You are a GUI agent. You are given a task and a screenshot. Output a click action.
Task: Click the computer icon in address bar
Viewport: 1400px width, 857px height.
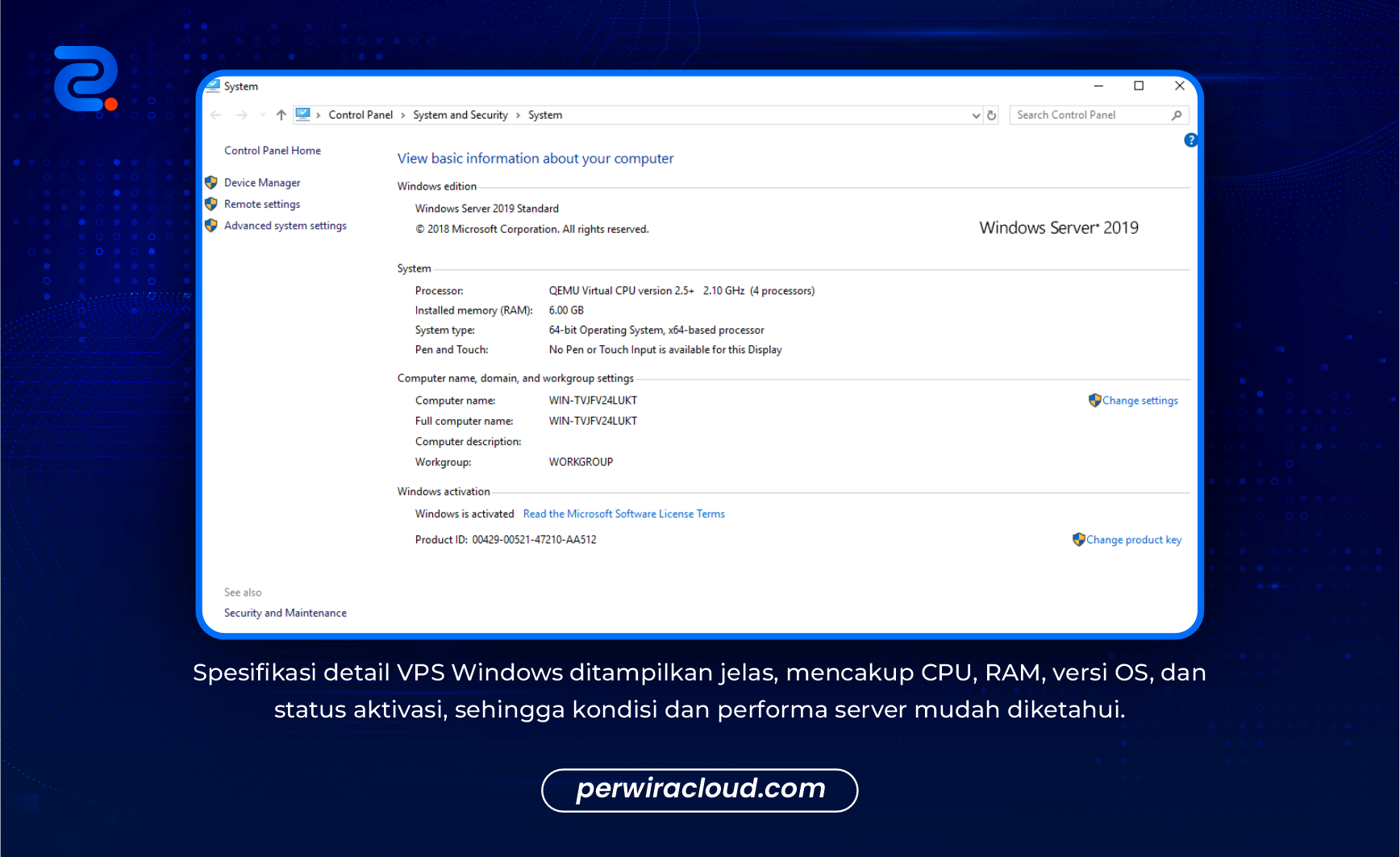tap(302, 114)
